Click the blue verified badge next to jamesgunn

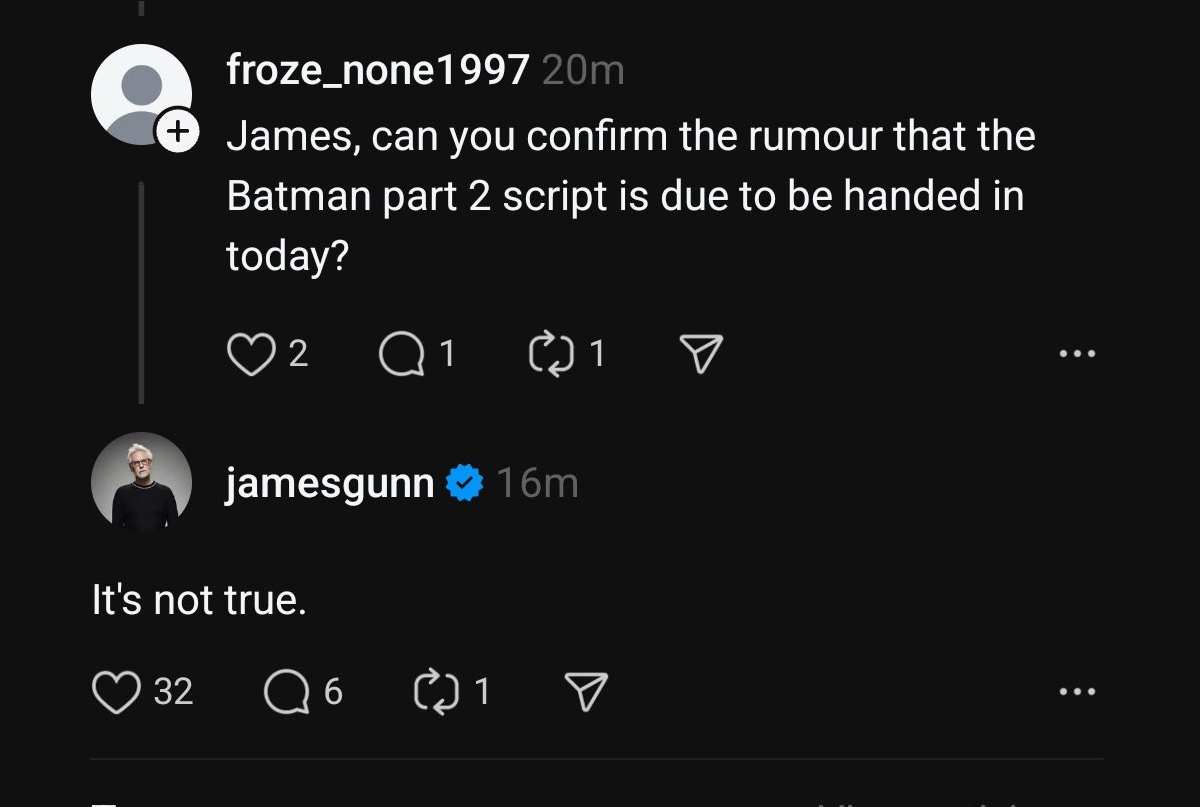(x=464, y=484)
